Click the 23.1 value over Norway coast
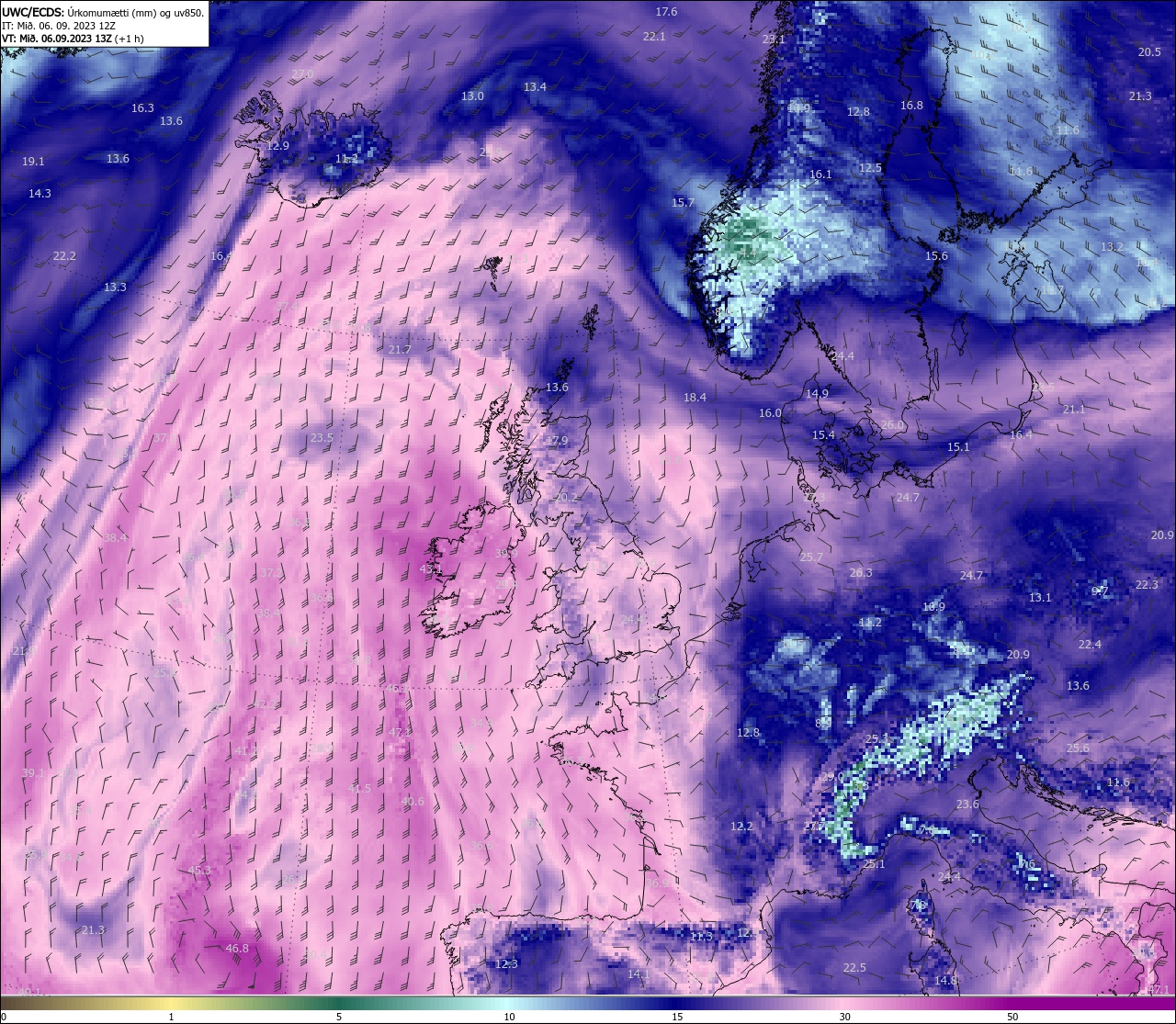The height and width of the screenshot is (1024, 1176). (x=774, y=39)
